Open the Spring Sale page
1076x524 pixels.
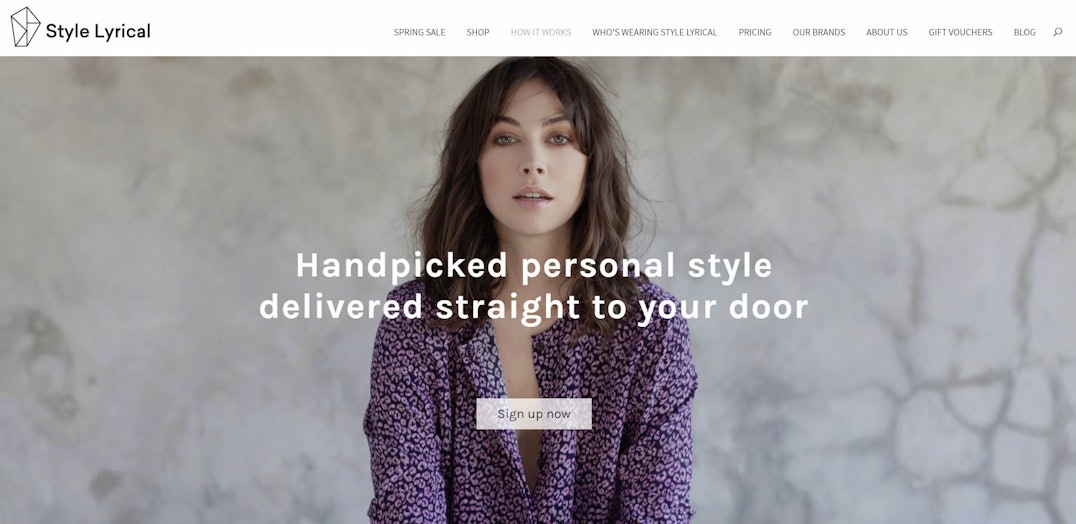[419, 32]
